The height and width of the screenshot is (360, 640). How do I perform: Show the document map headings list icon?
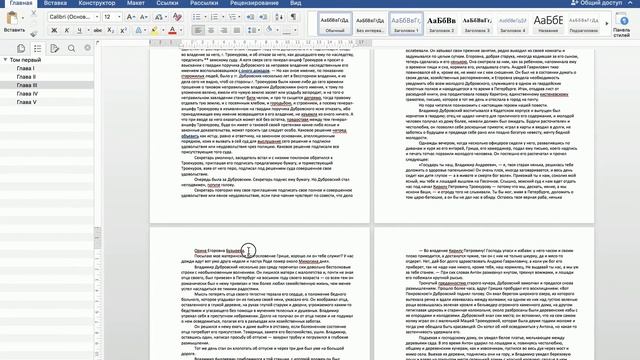click(38, 49)
